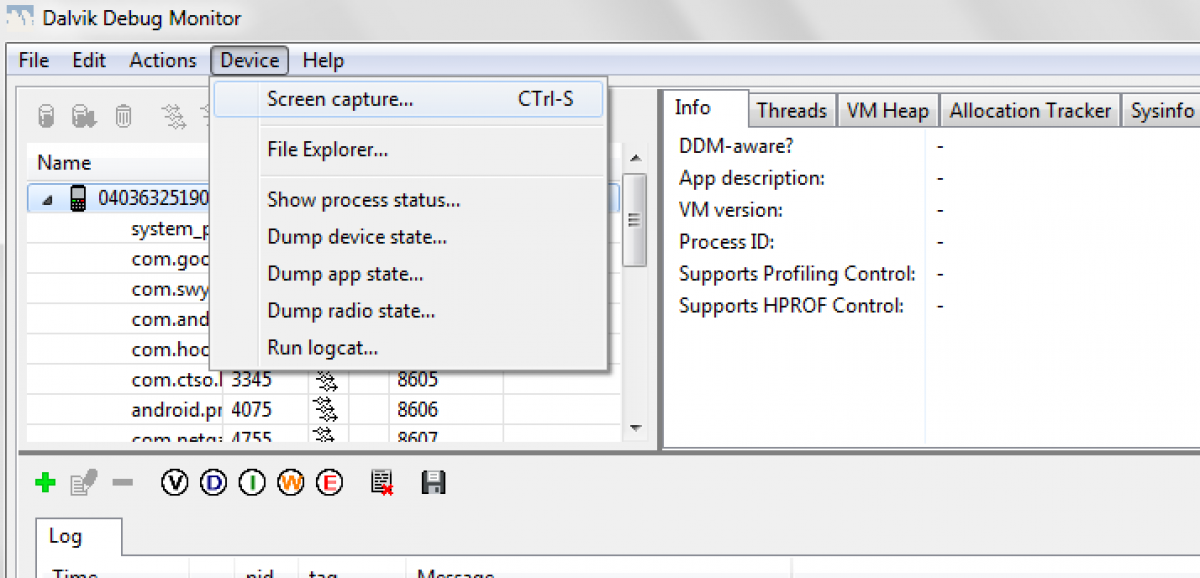
Task: Click the Warning (W) log level icon
Action: [x=290, y=484]
